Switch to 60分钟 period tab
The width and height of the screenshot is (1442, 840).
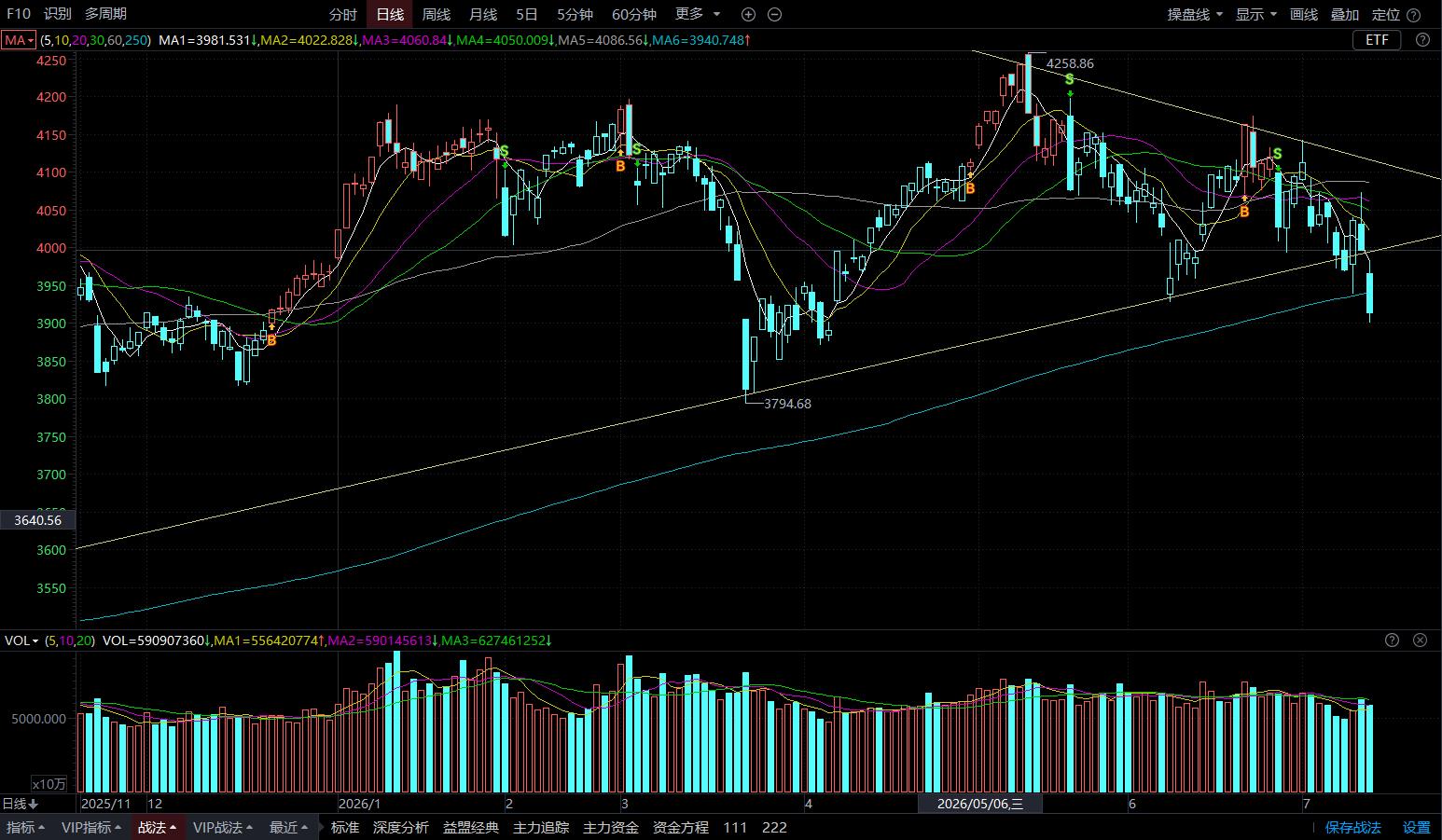click(634, 14)
